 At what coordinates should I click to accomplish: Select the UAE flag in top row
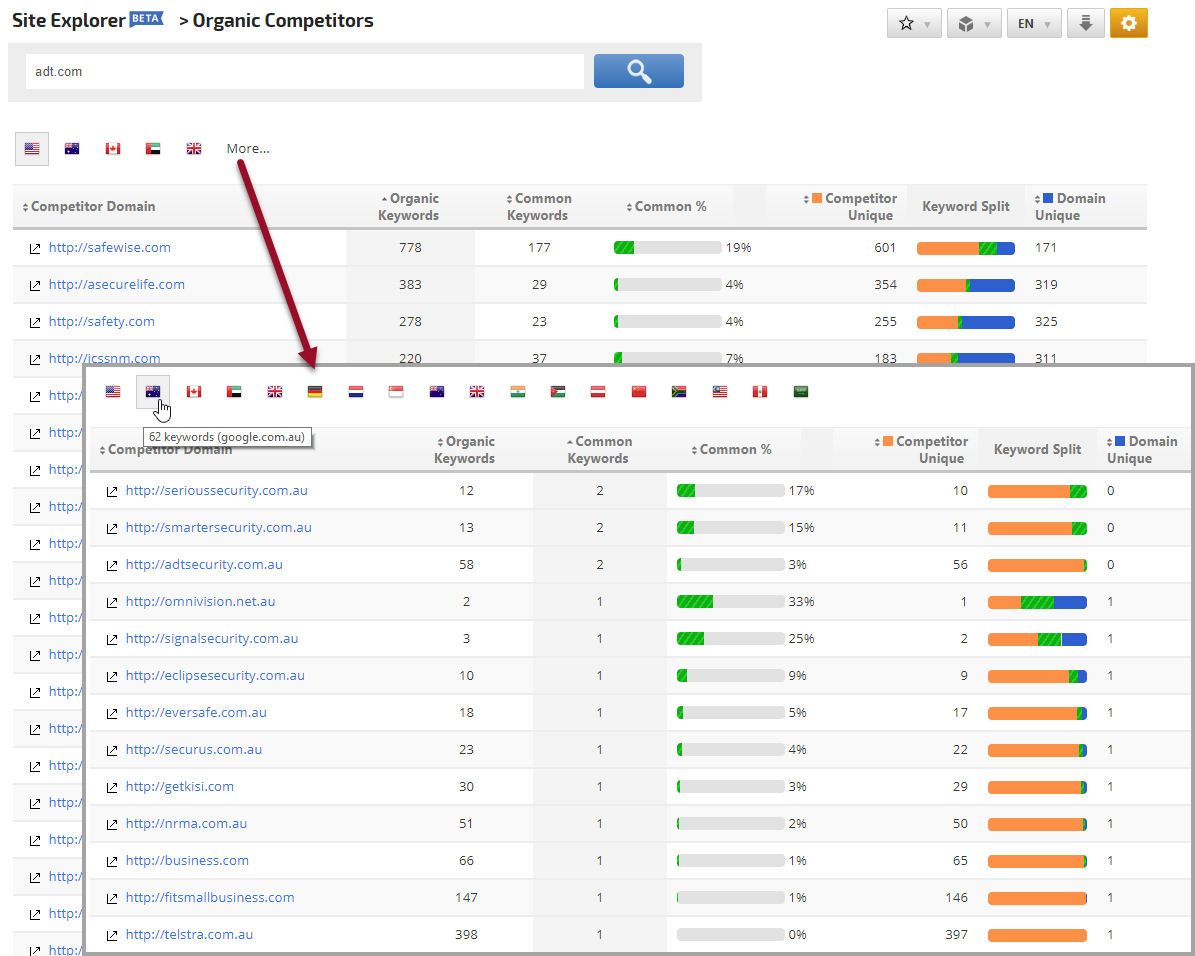coord(153,149)
